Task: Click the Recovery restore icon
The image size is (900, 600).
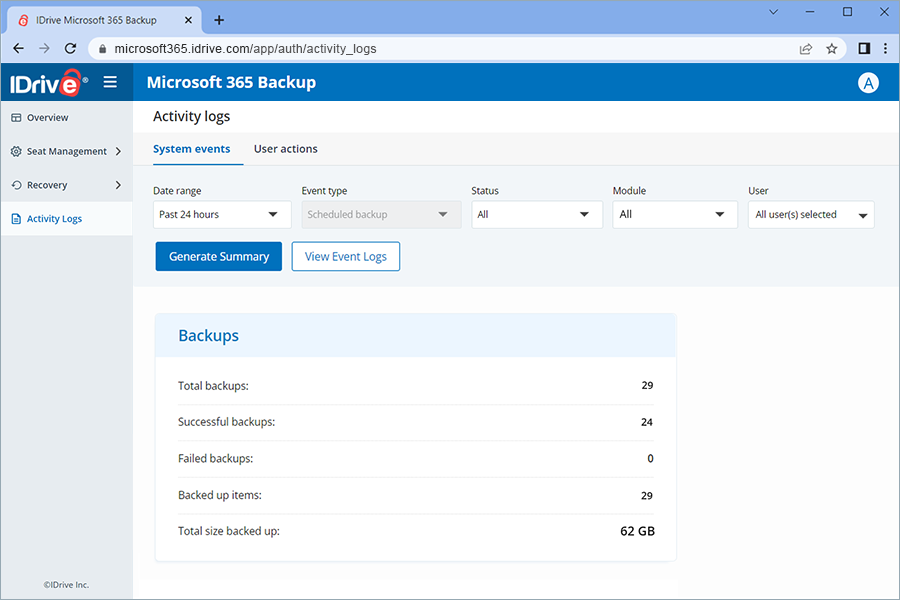Action: (16, 185)
